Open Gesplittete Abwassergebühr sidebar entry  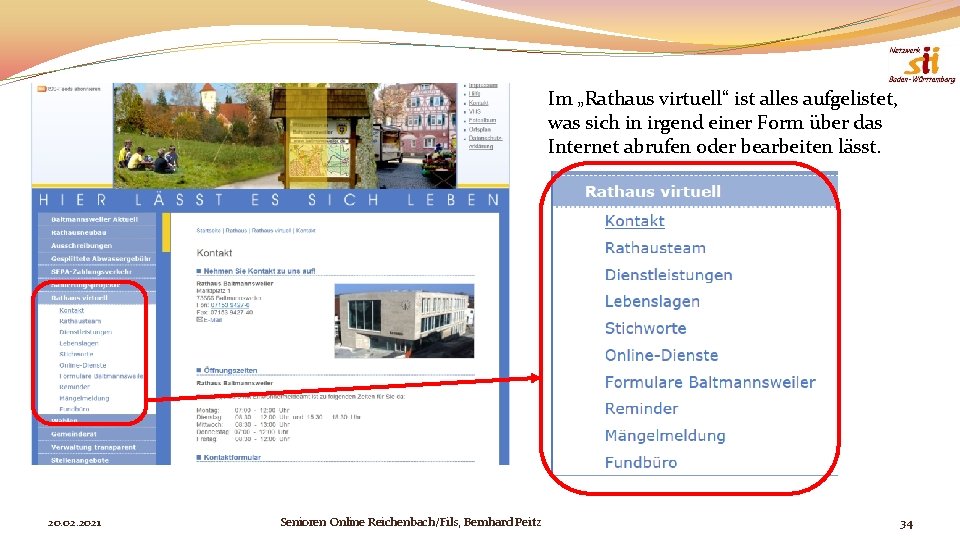101,258
